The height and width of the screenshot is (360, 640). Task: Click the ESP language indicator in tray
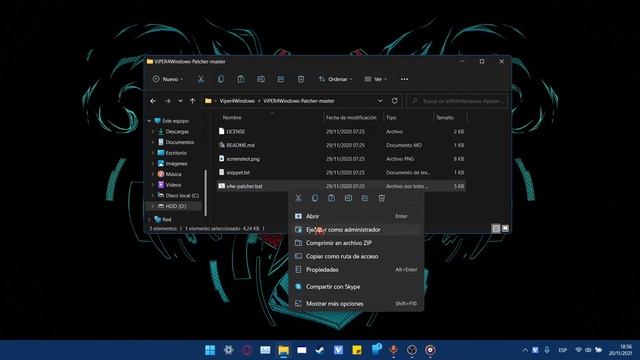pos(562,350)
